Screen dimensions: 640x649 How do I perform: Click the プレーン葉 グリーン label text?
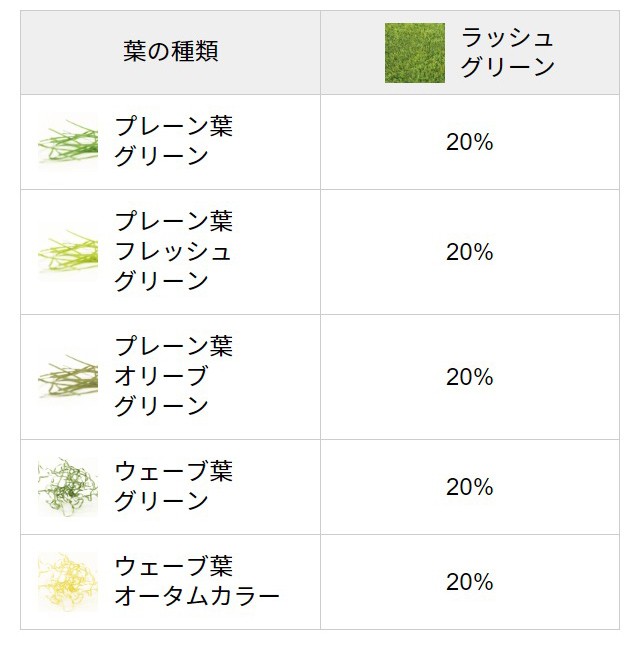173,142
